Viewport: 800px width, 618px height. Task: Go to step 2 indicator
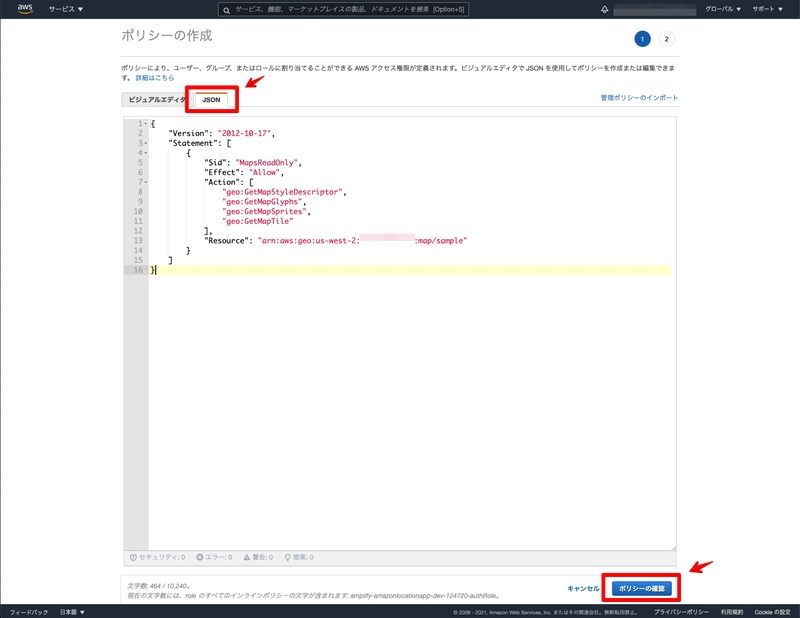pos(666,39)
